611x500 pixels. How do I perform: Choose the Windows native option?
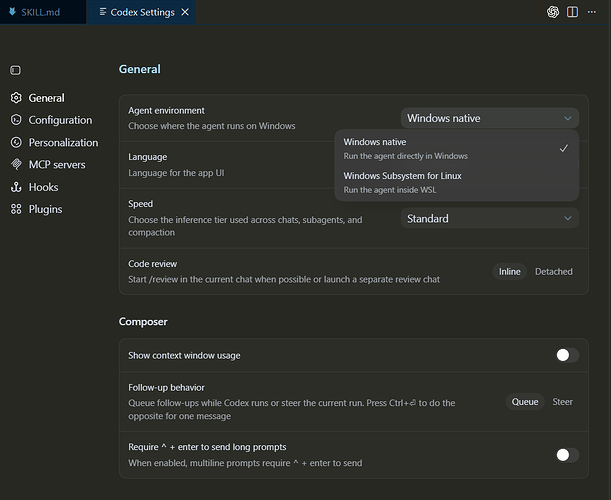(457, 148)
